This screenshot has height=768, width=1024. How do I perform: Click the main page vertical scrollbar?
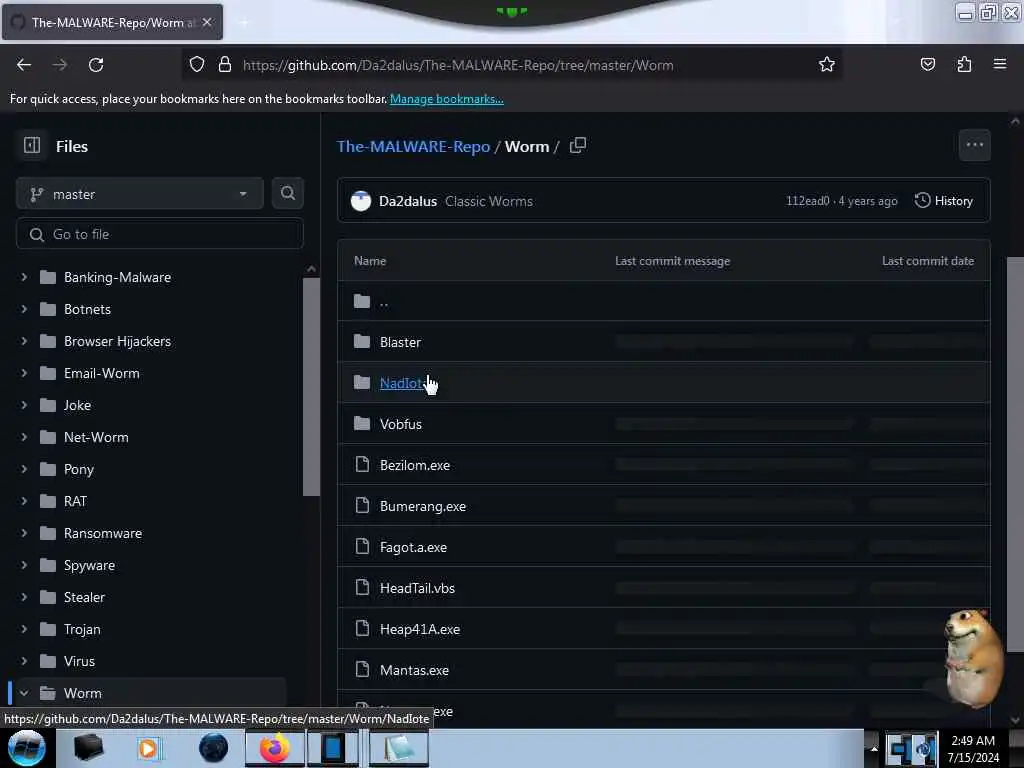pyautogui.click(x=1015, y=454)
